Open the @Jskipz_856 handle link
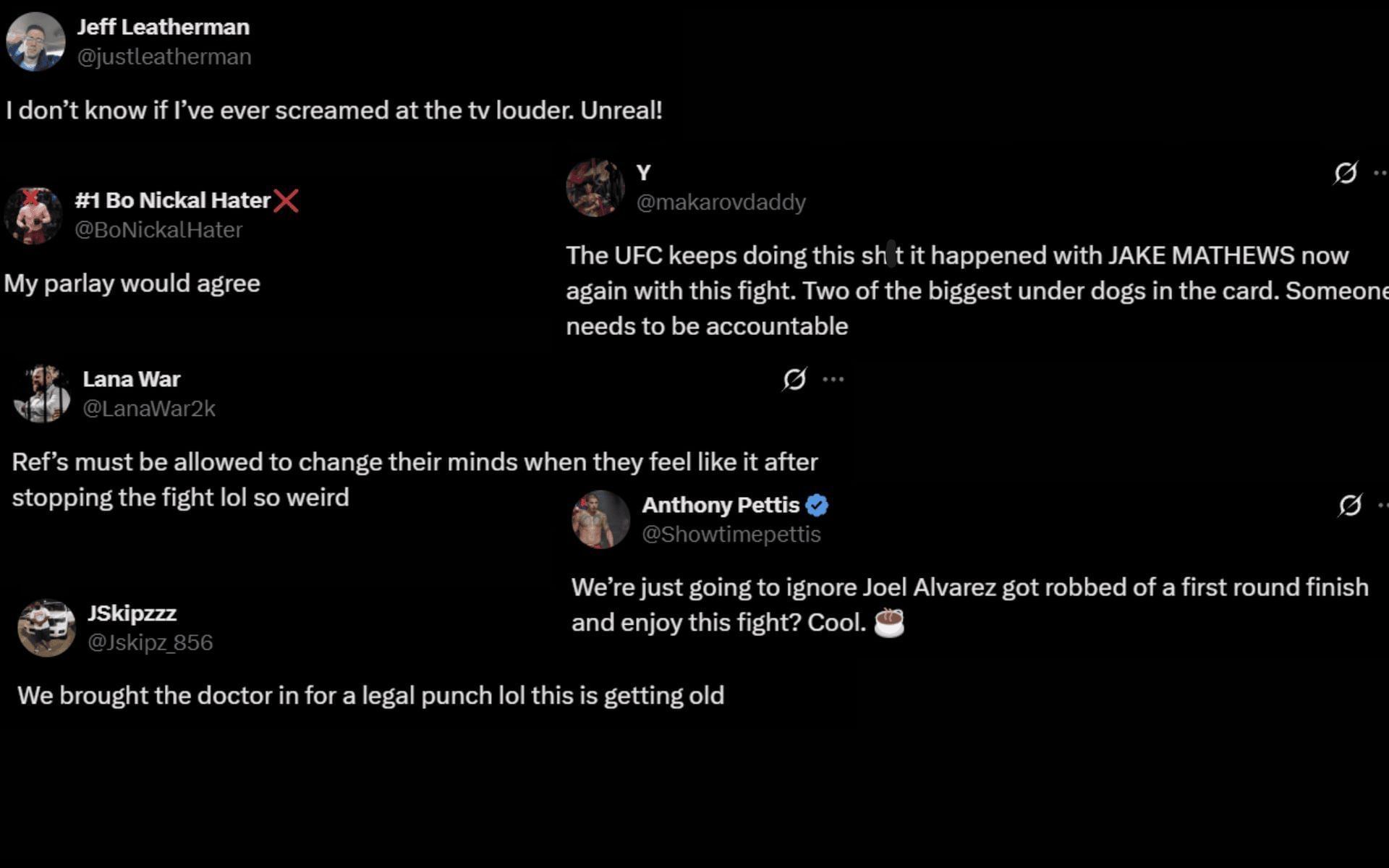 click(150, 642)
